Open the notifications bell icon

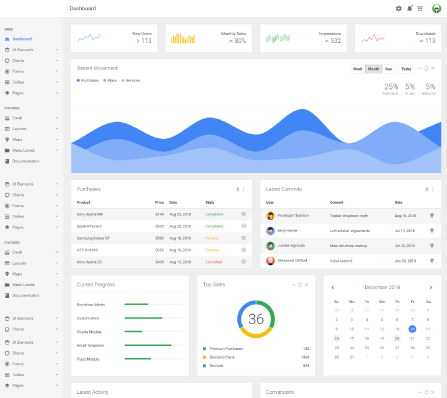pos(409,8)
